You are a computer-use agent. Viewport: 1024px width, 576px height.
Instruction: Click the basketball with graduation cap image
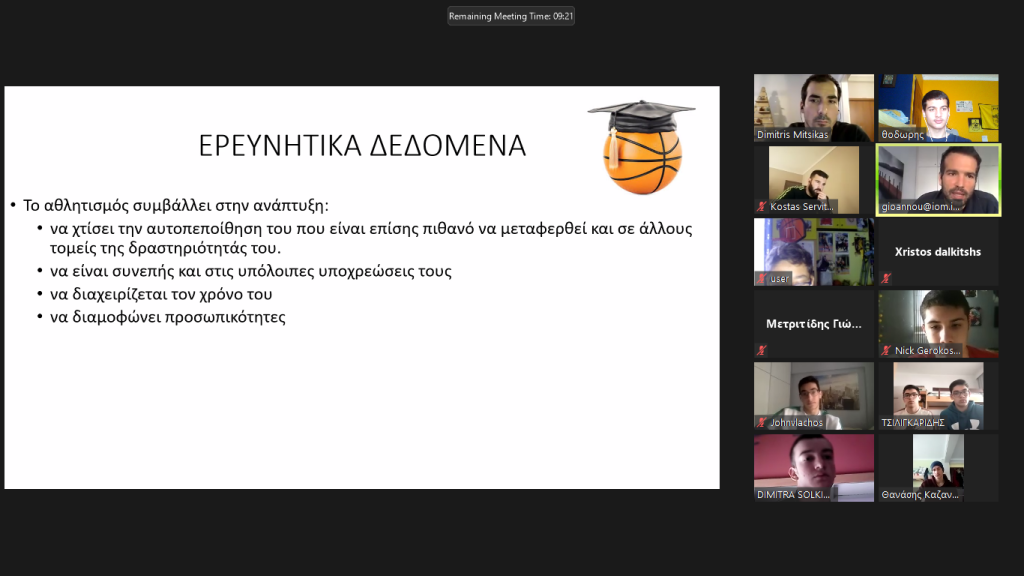[641, 147]
